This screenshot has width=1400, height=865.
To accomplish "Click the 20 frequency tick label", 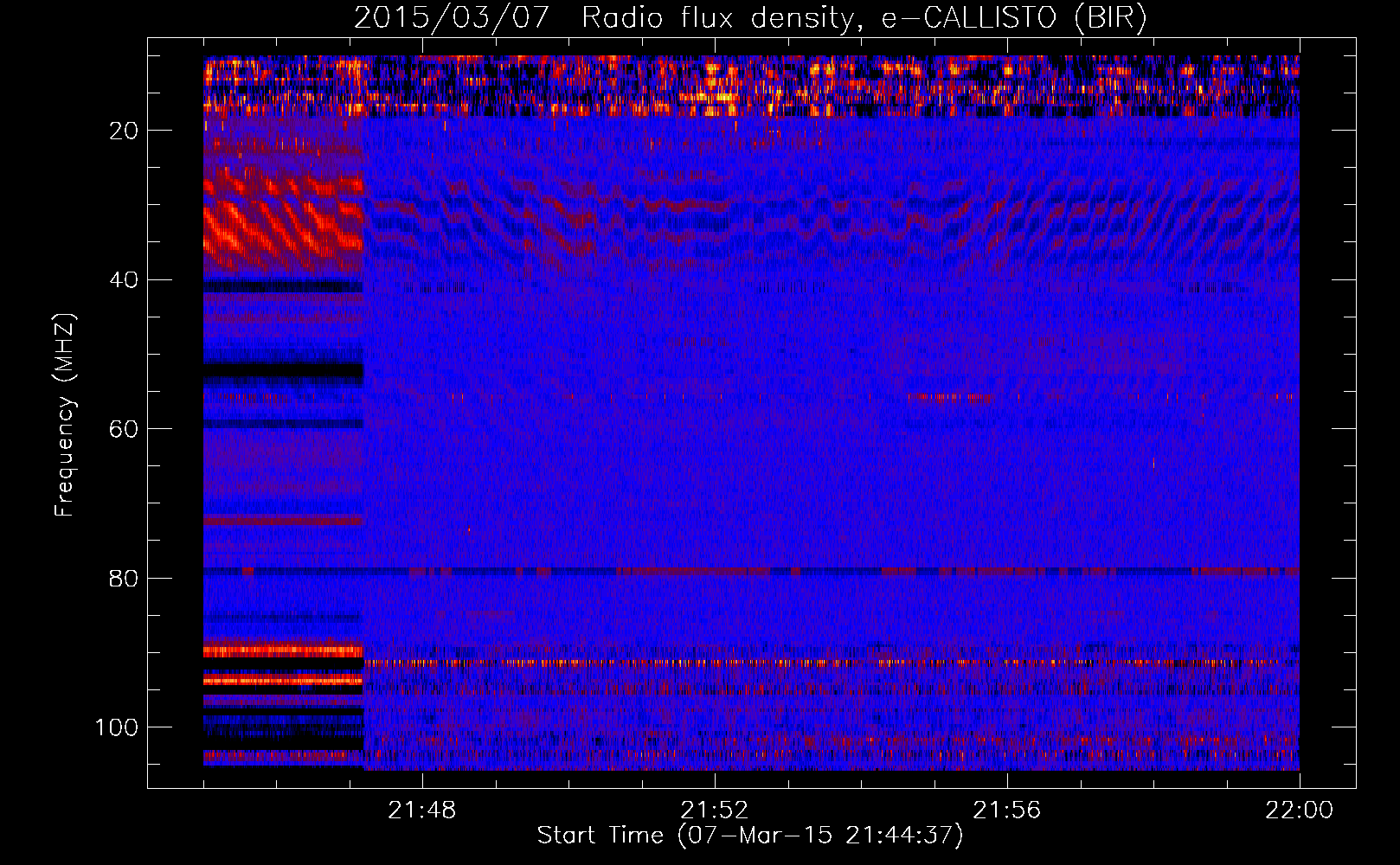I will pyautogui.click(x=124, y=131).
